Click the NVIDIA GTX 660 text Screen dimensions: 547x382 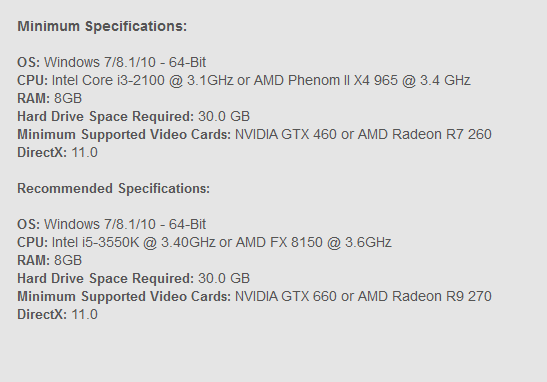point(286,296)
